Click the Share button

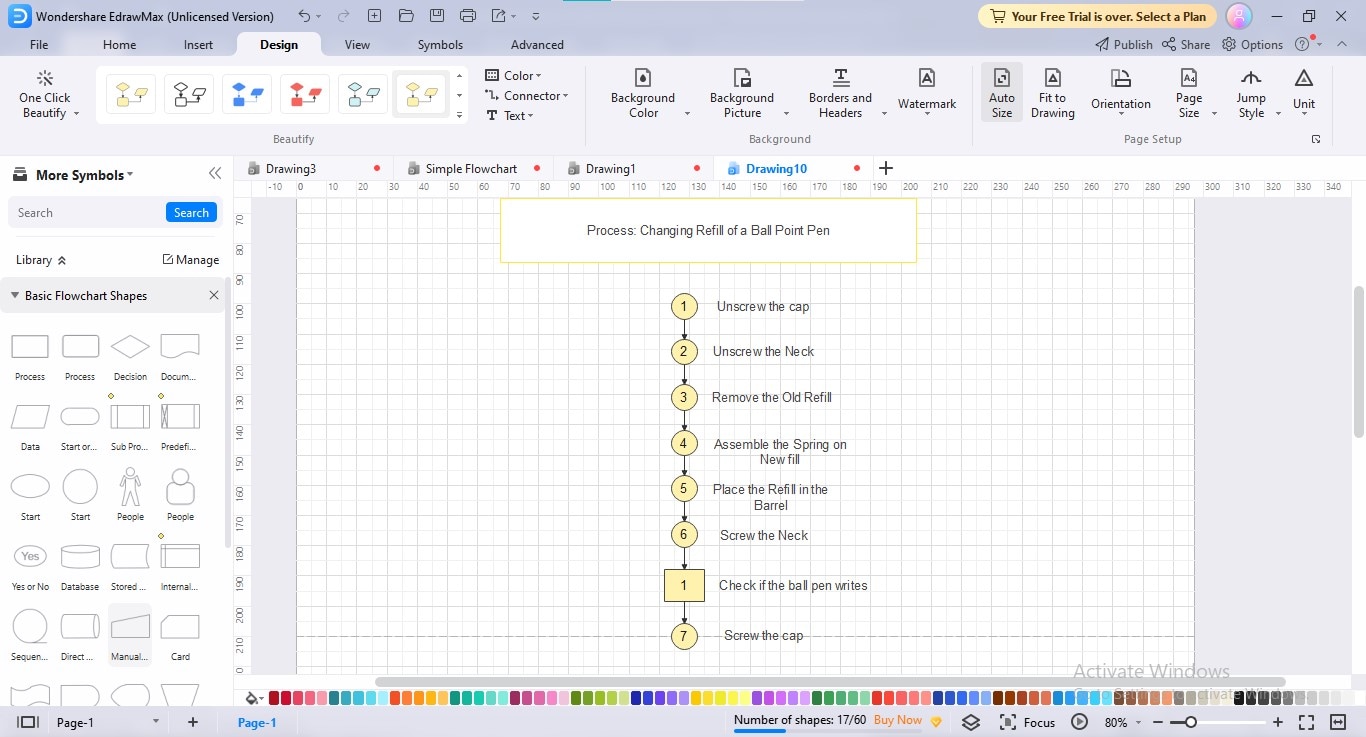[x=1186, y=44]
